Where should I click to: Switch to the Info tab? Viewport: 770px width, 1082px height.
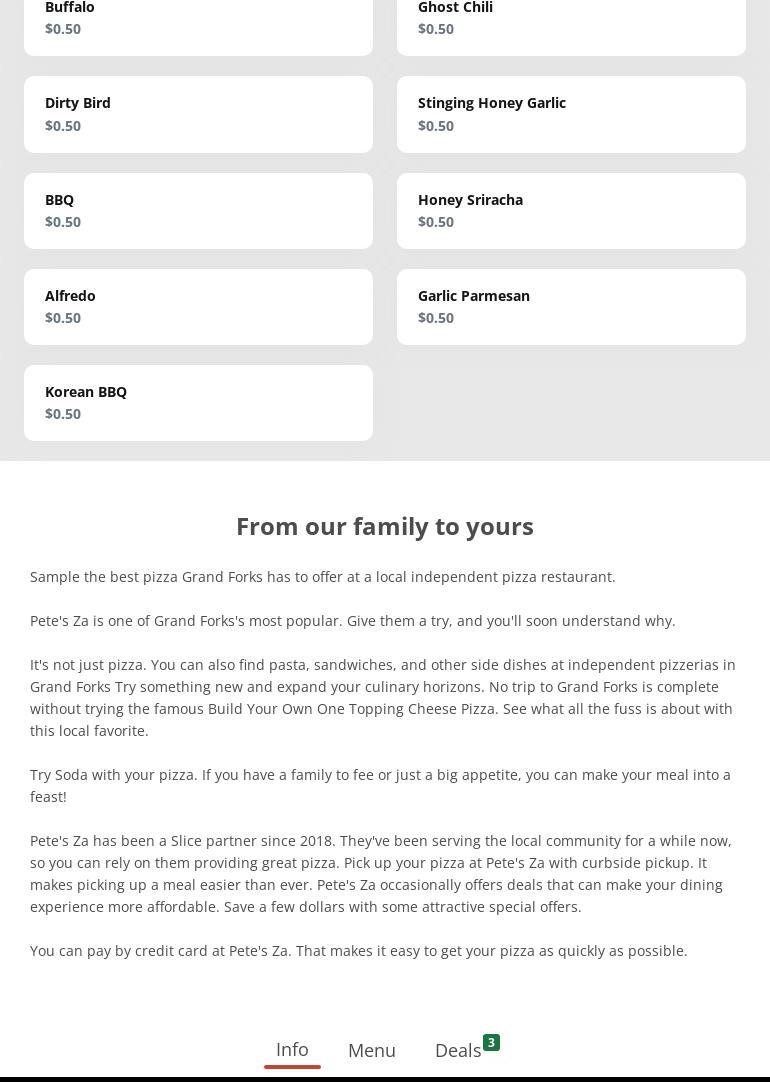(x=292, y=1049)
